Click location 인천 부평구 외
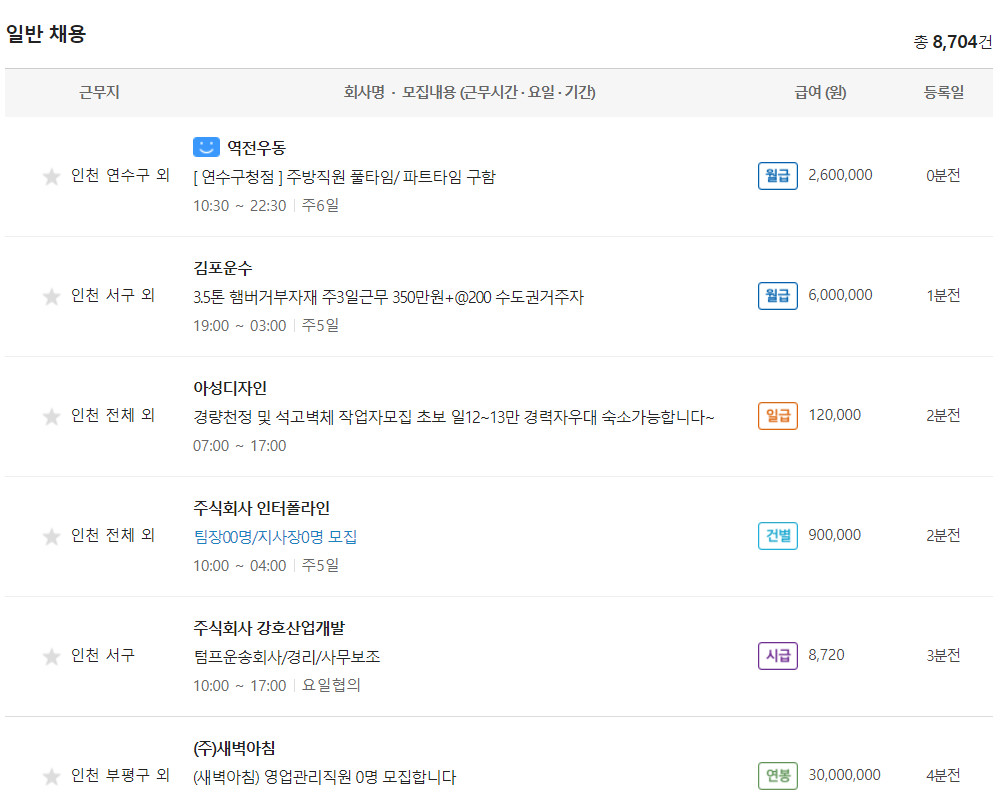 [x=120, y=775]
